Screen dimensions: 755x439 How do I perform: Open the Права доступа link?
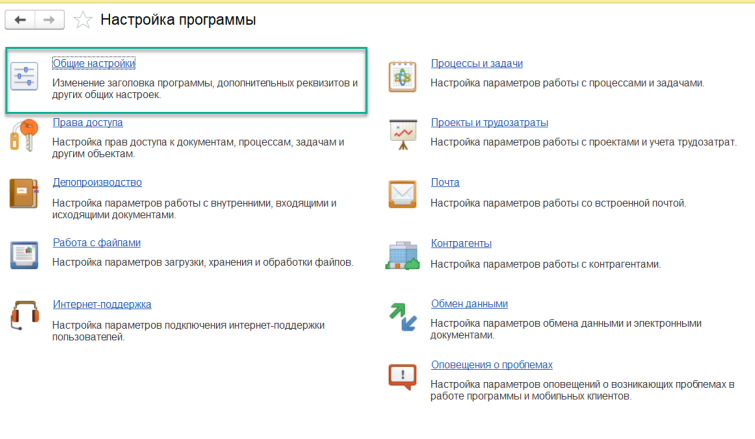(x=87, y=123)
